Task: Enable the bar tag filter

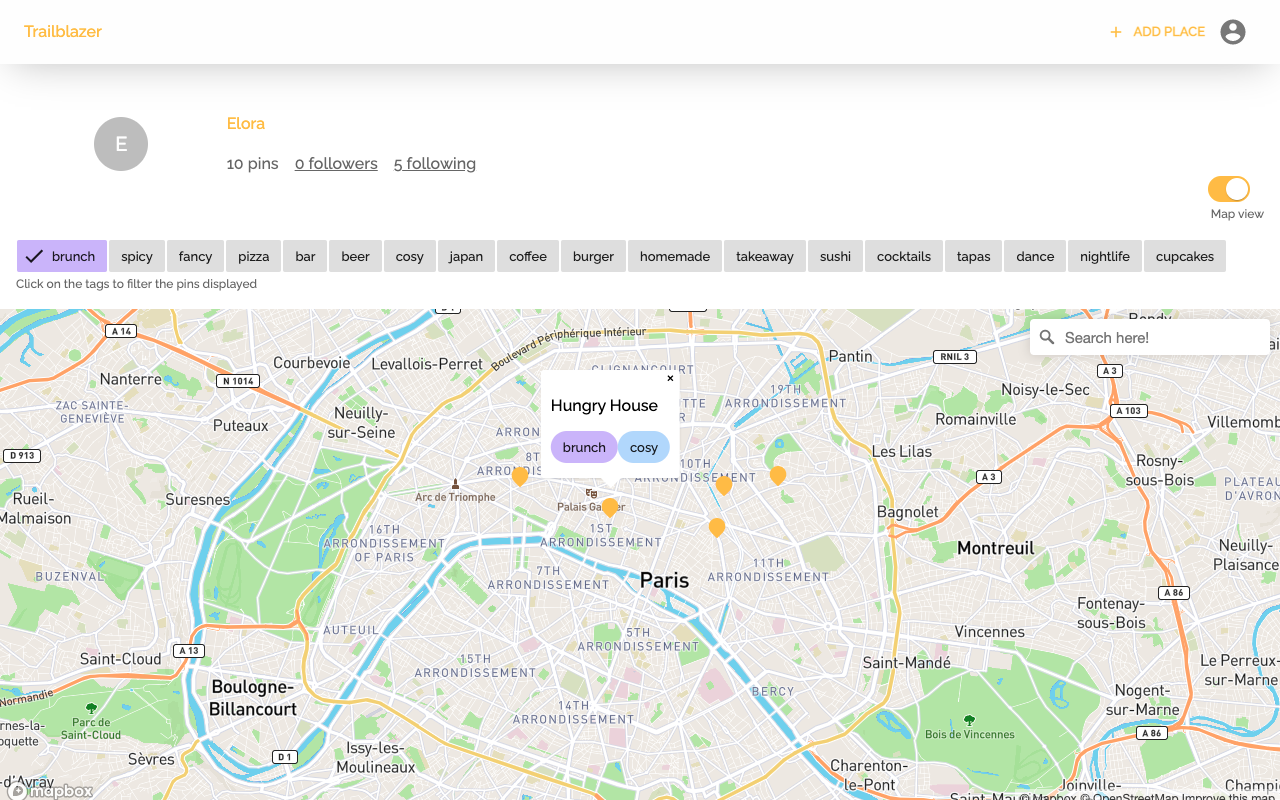Action: click(305, 256)
